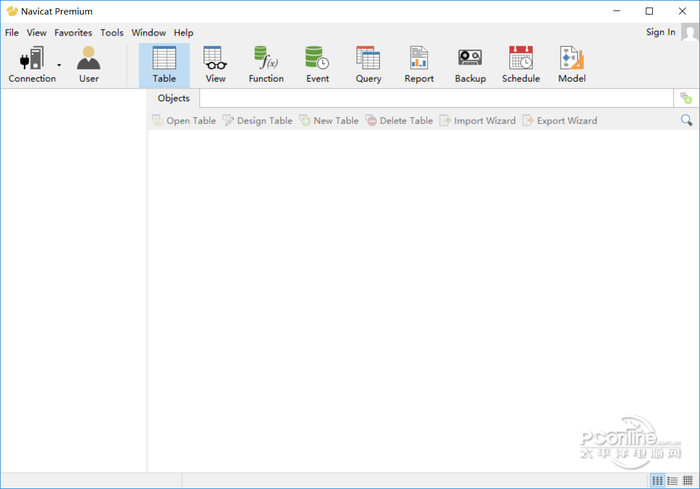Click the search magnifier icon
This screenshot has height=489, width=700.
pyautogui.click(x=687, y=120)
